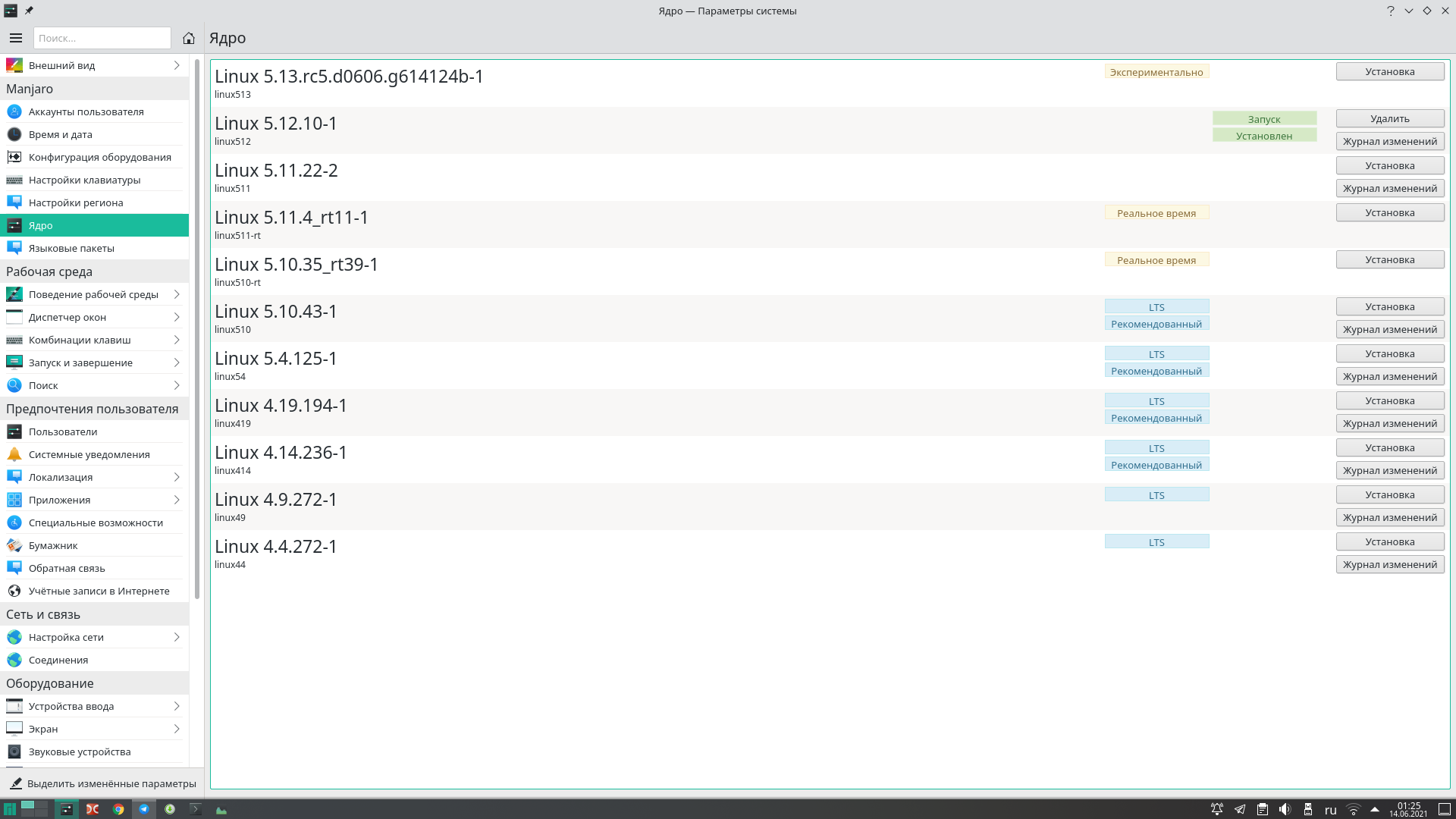Open Wi-Fi network tray icon

pyautogui.click(x=1353, y=809)
